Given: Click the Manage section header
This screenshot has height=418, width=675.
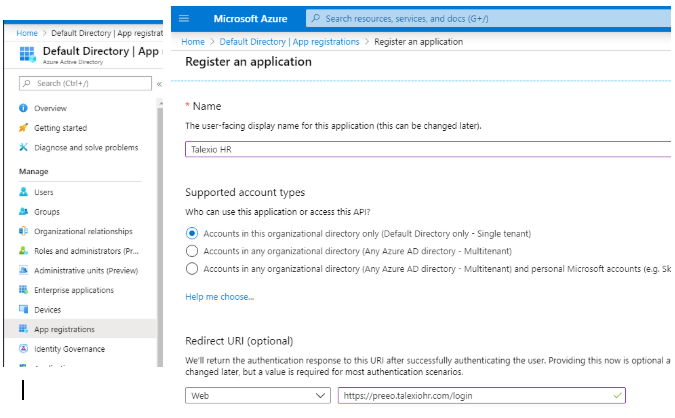Looking at the screenshot, I should pyautogui.click(x=34, y=171).
